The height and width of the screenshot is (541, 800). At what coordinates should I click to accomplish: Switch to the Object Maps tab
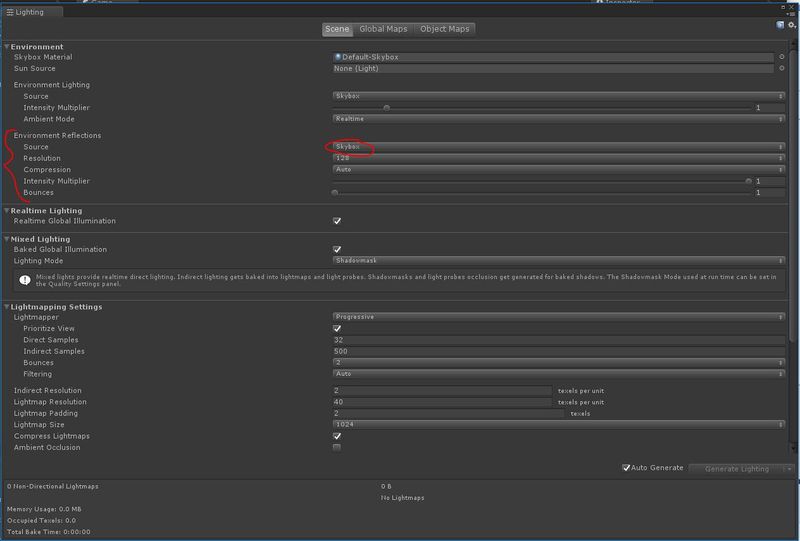click(x=444, y=29)
